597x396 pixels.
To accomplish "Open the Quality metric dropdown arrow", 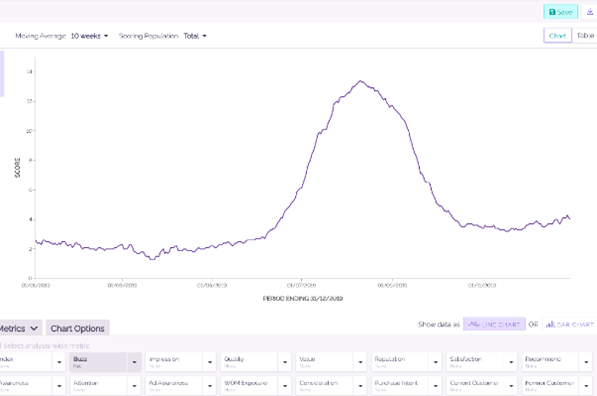I will (285, 362).
